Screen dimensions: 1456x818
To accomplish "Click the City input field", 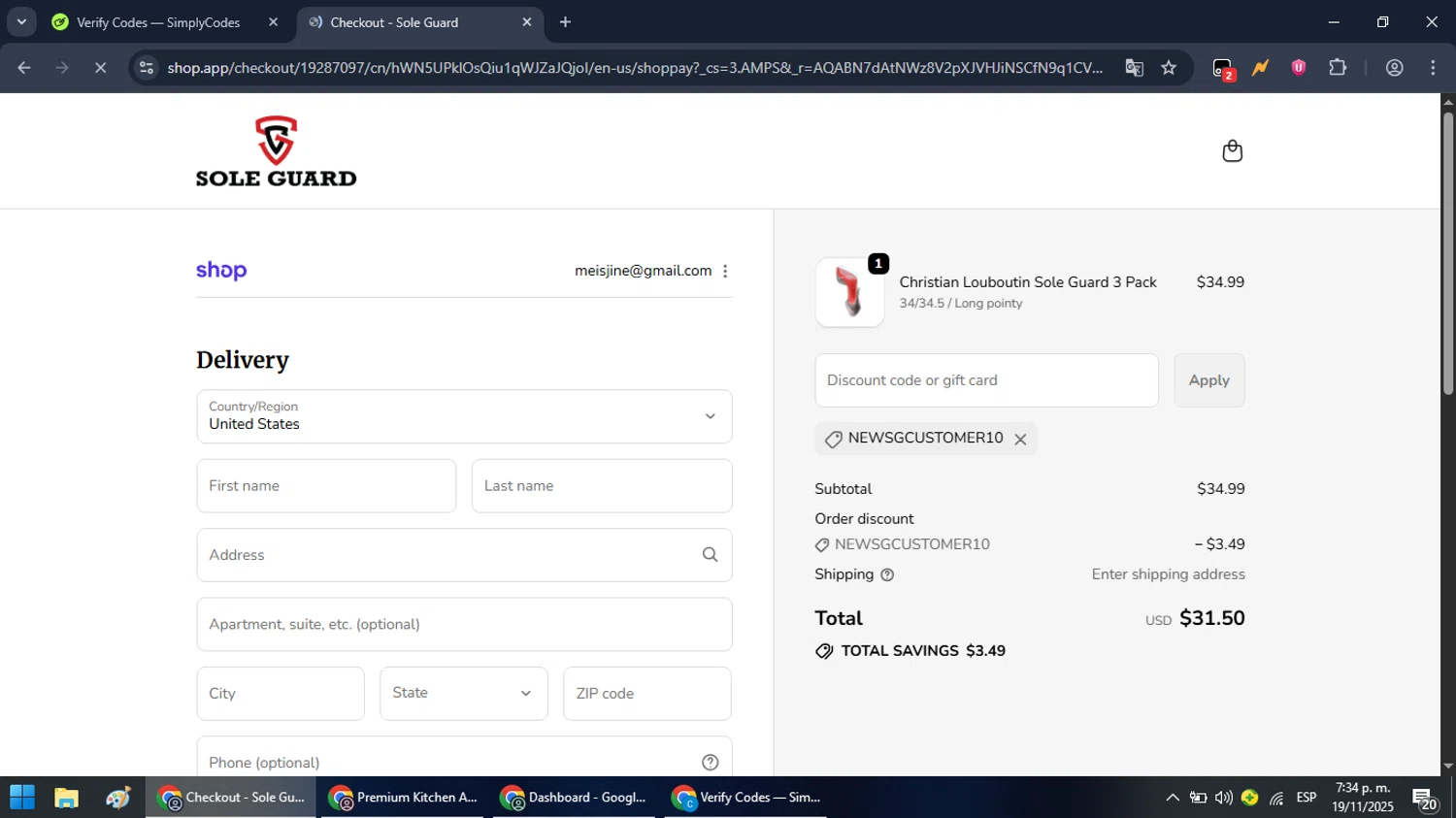I will tap(281, 694).
